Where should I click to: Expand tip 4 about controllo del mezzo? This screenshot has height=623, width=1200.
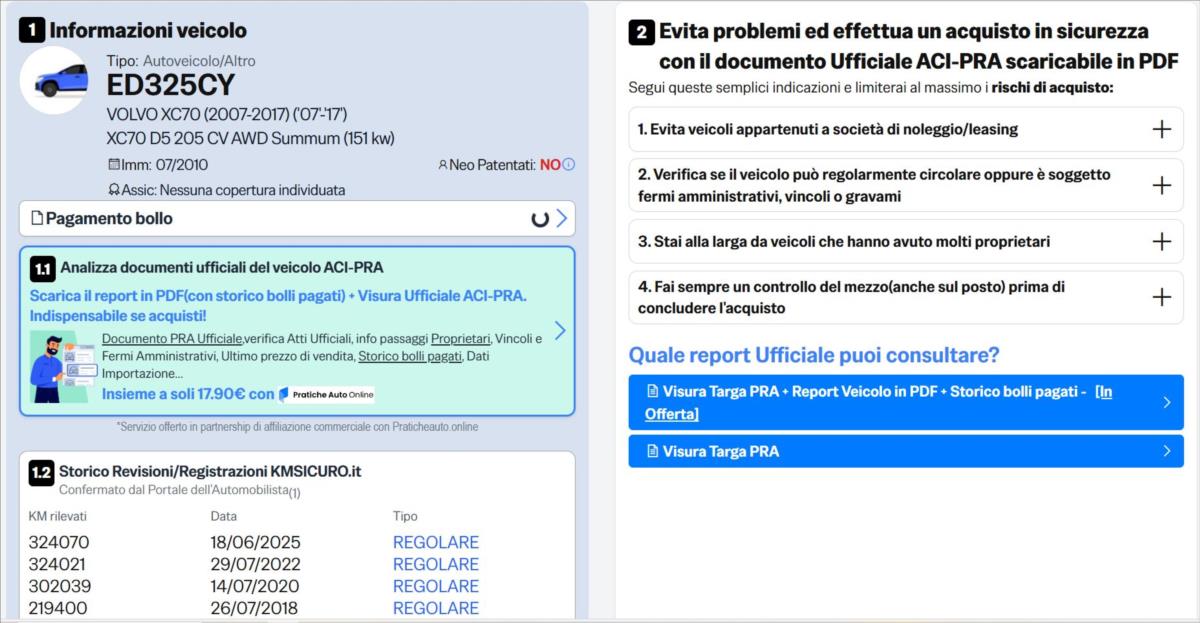(x=1161, y=297)
